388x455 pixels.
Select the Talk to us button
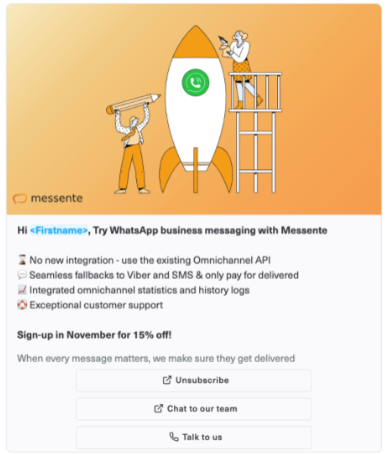tap(194, 437)
